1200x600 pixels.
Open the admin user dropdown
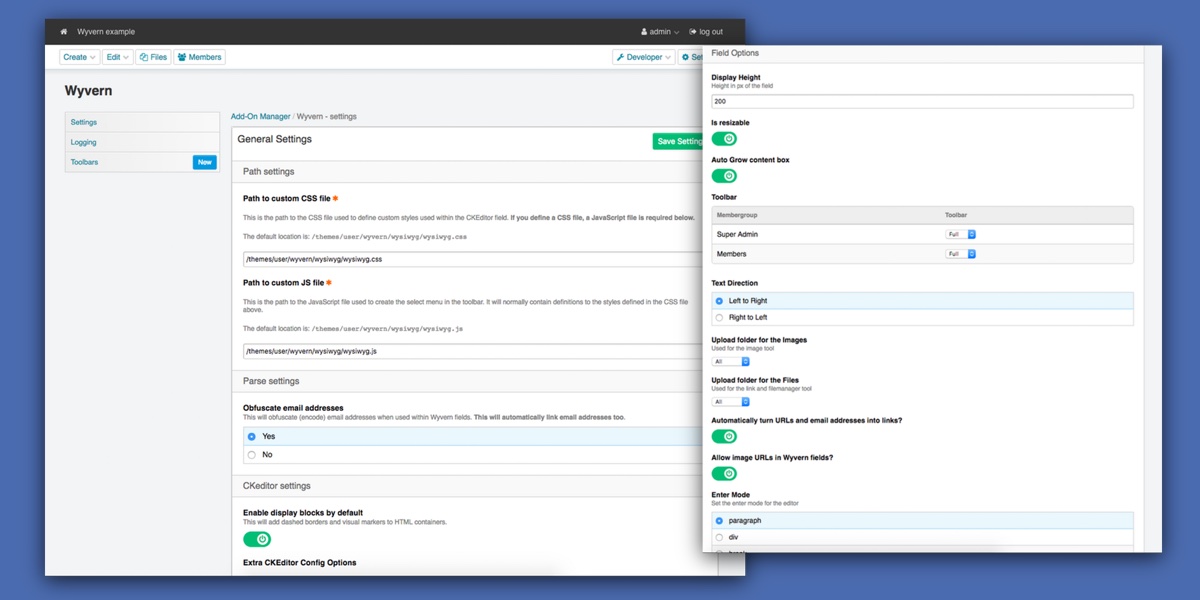659,32
